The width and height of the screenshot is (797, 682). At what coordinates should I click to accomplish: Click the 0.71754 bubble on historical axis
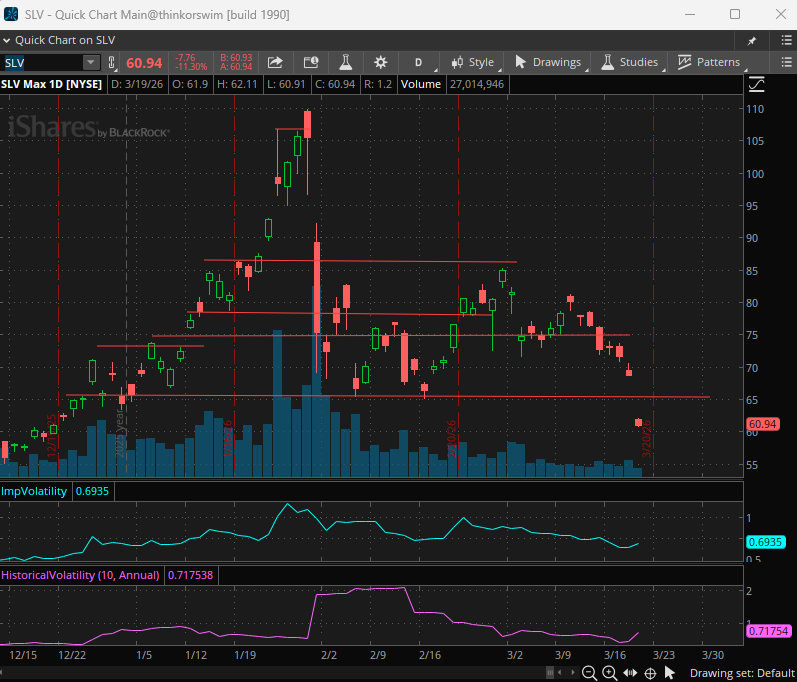point(769,631)
